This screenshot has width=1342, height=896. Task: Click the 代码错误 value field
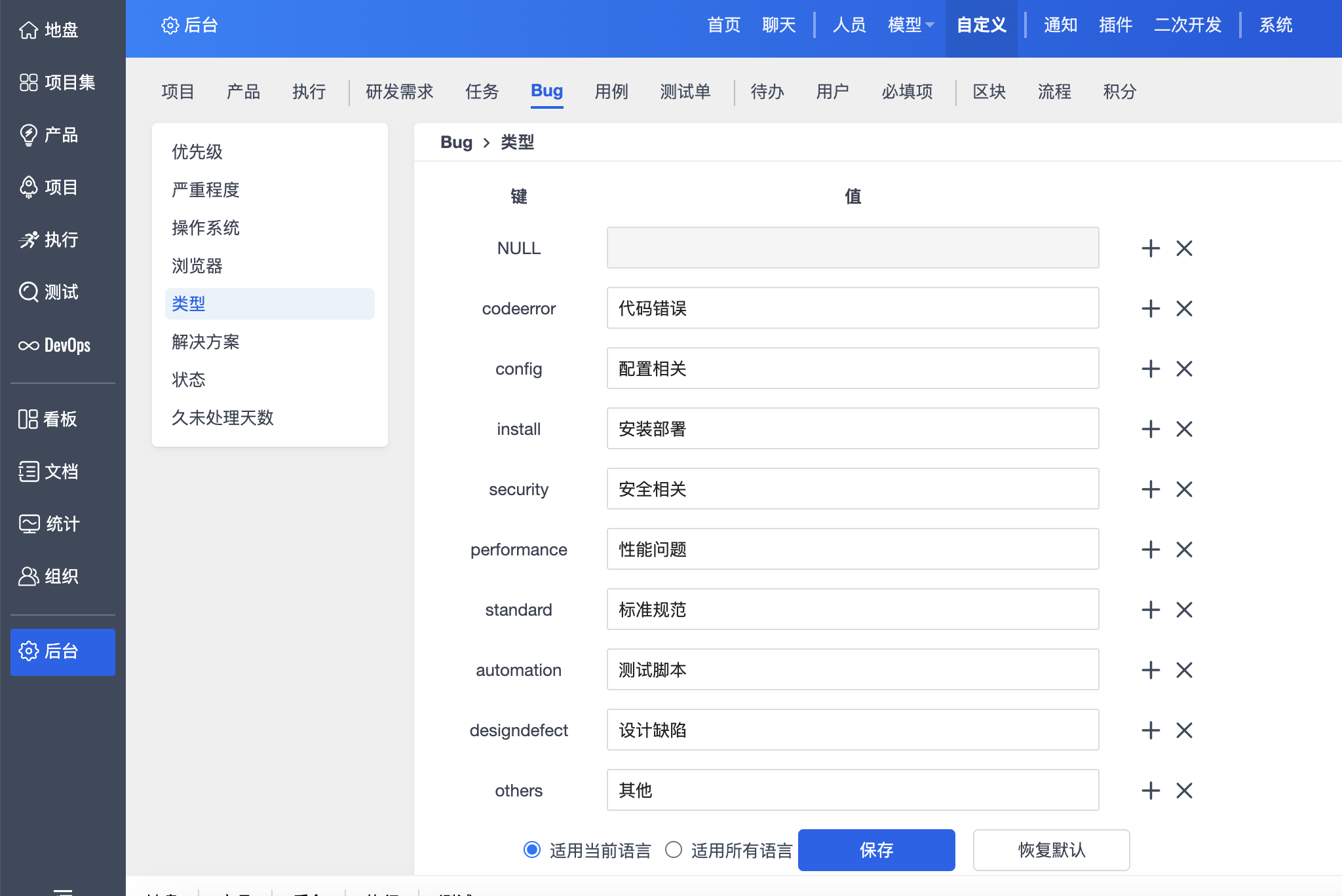pos(853,308)
